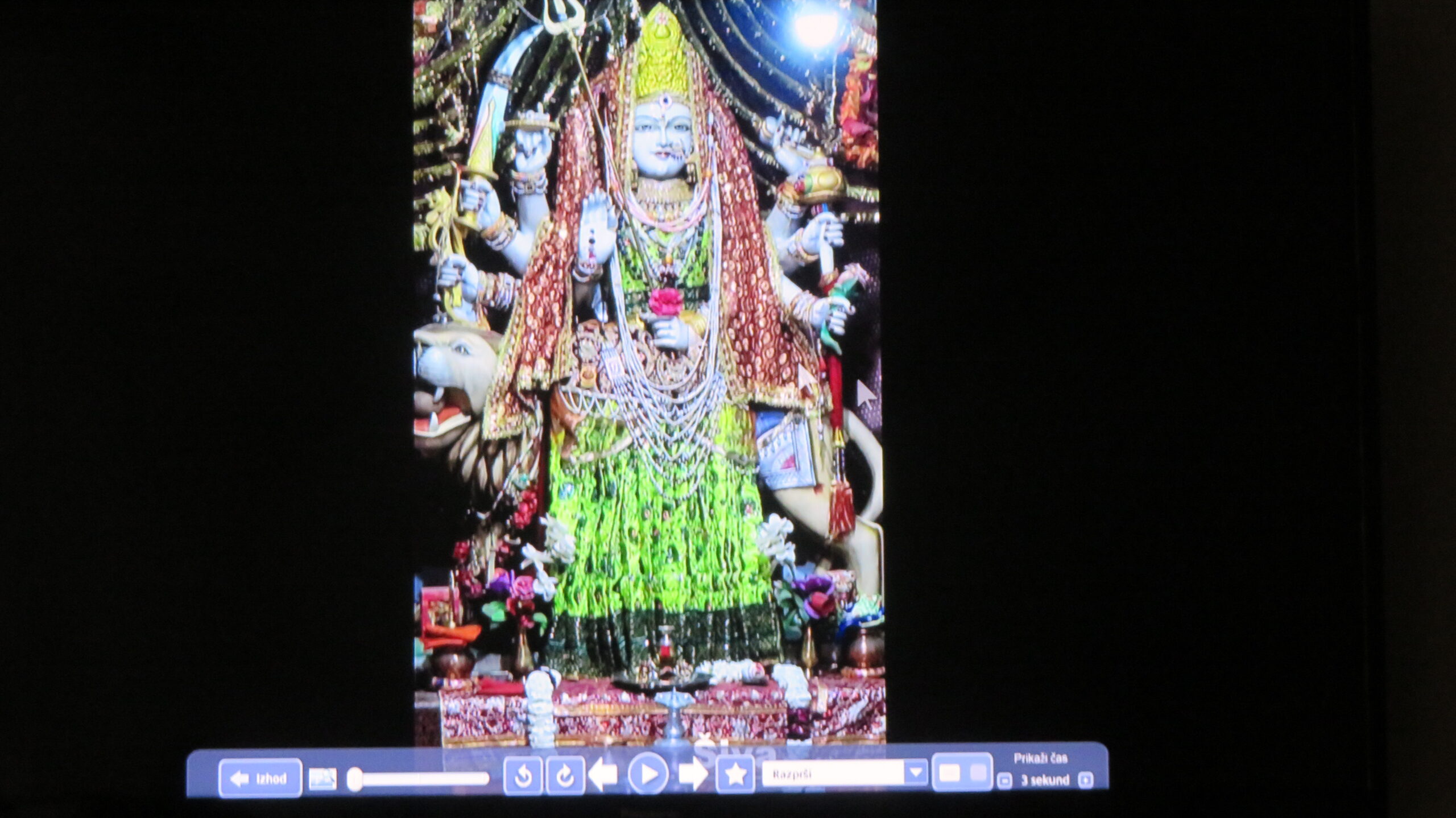Viewport: 1456px width, 818px height.
Task: Click the empty zoom slider track
Action: (x=425, y=779)
